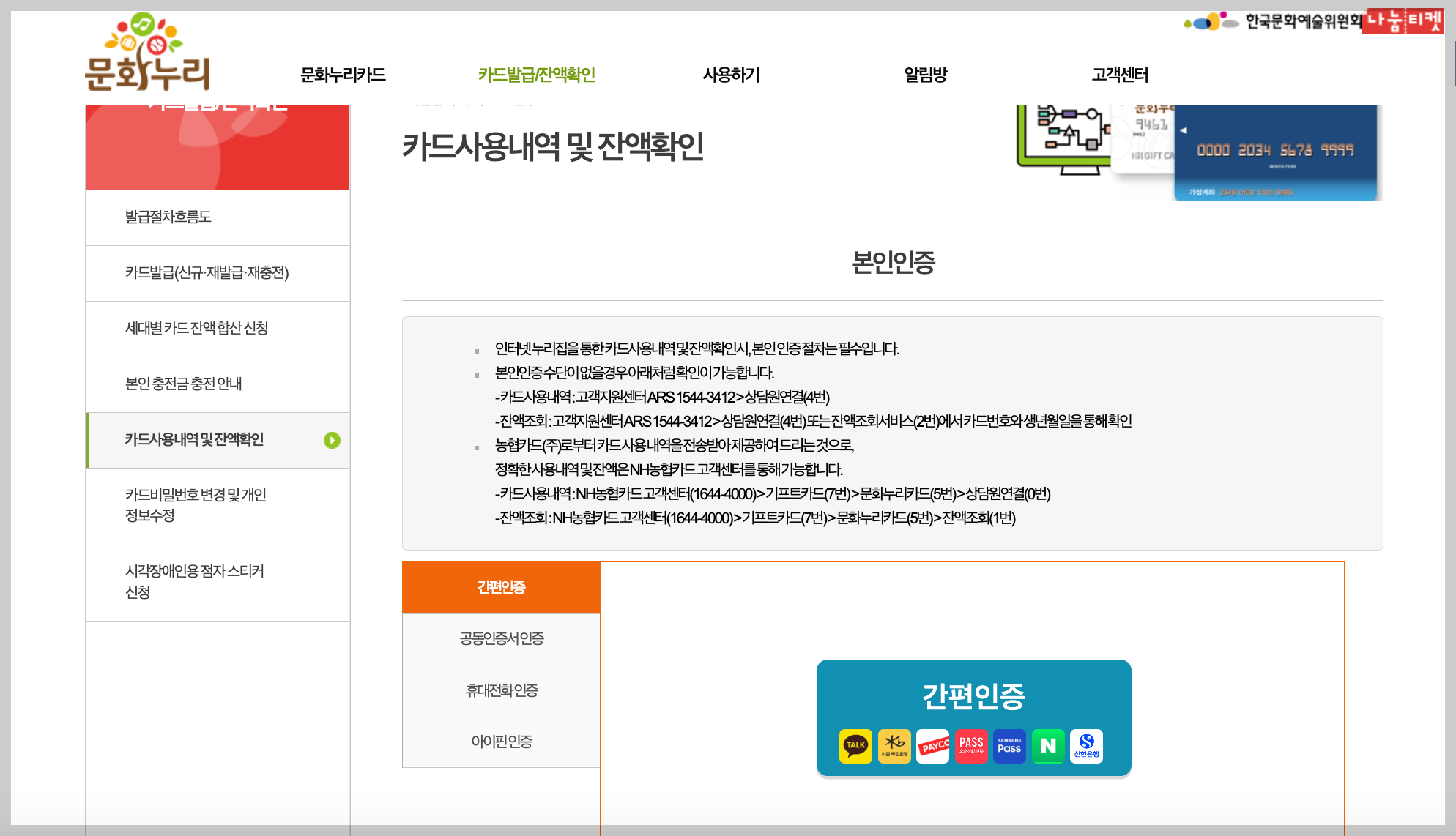
Task: Select the 간편인증 tab
Action: point(501,587)
